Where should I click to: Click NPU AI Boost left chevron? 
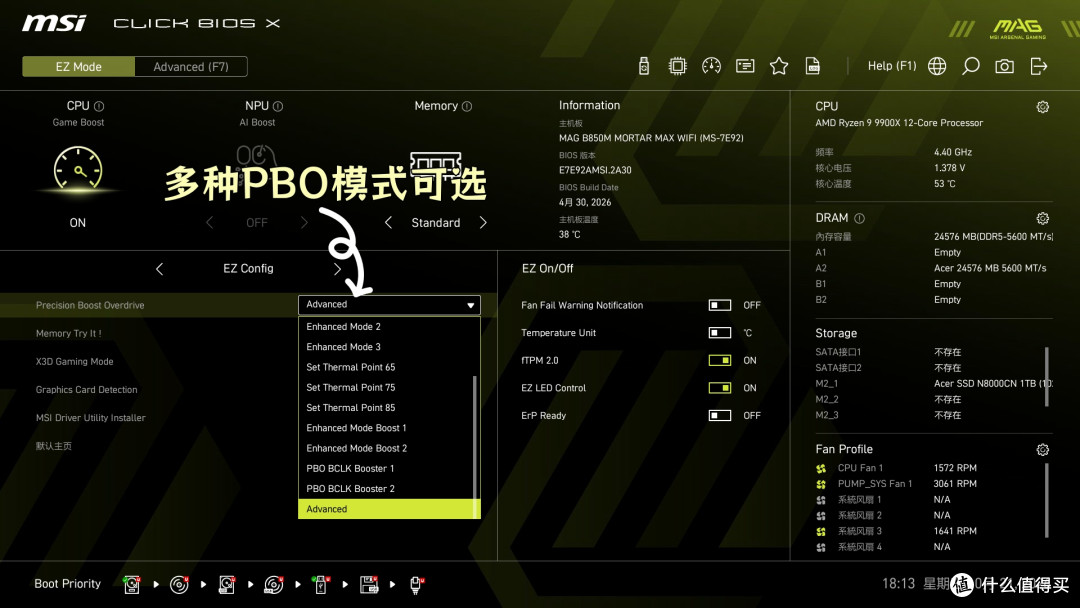[x=209, y=222]
